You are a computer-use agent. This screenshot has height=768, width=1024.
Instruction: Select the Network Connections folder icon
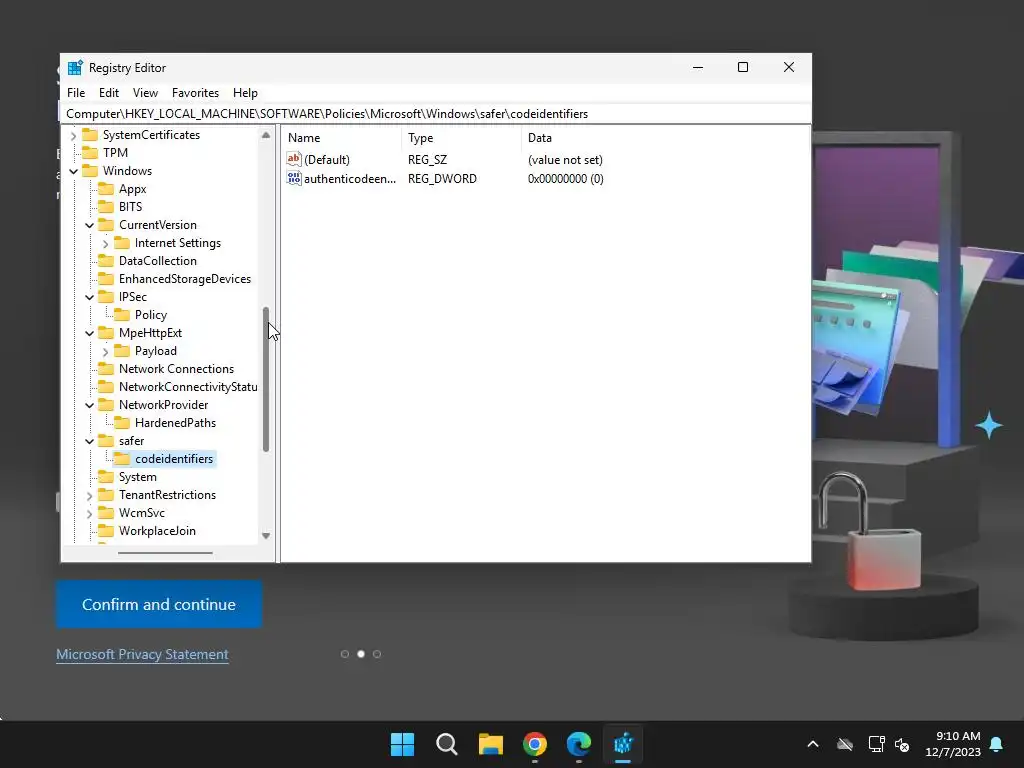click(x=106, y=369)
